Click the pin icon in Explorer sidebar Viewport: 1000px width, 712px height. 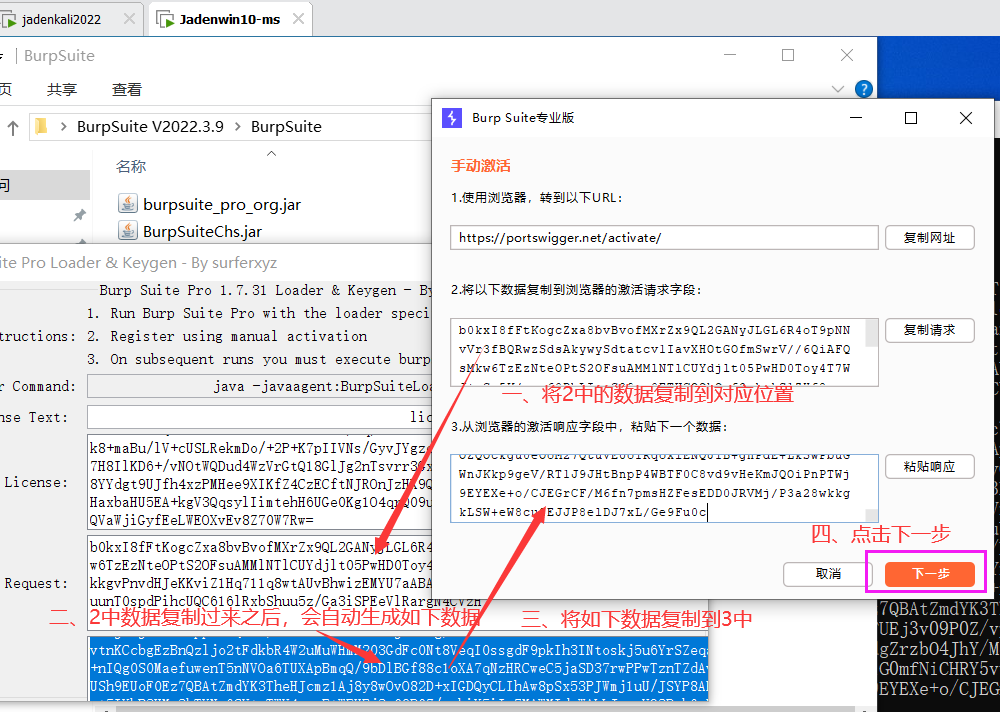tap(80, 215)
